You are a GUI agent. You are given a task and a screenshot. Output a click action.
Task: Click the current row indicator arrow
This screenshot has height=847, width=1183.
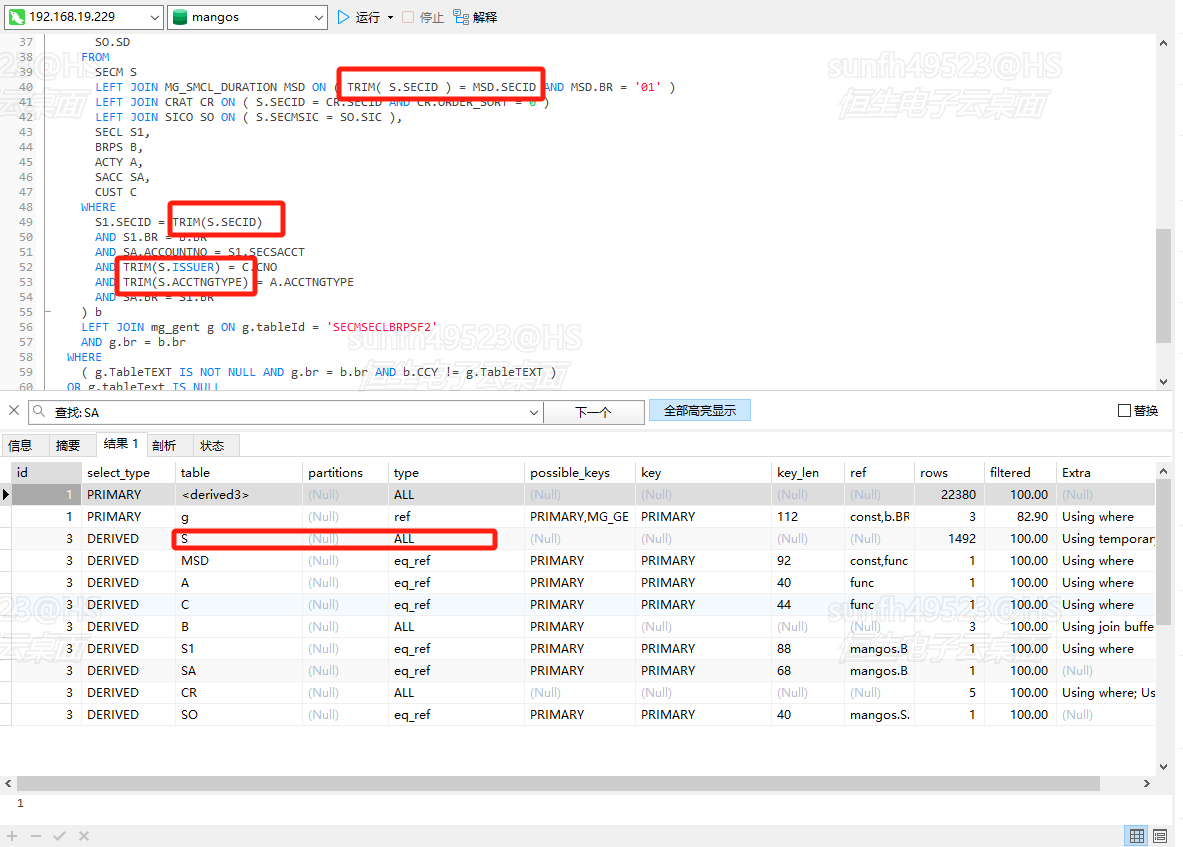(6, 495)
